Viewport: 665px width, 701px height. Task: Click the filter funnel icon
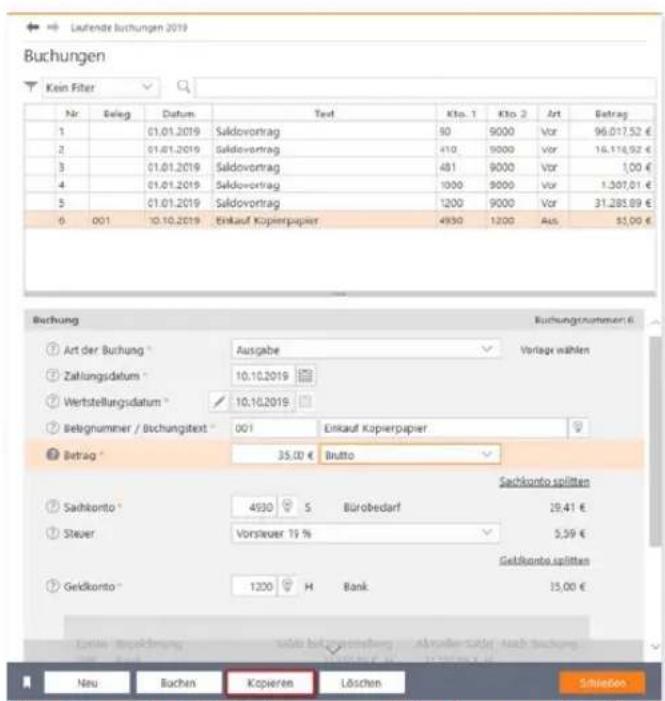[30, 87]
